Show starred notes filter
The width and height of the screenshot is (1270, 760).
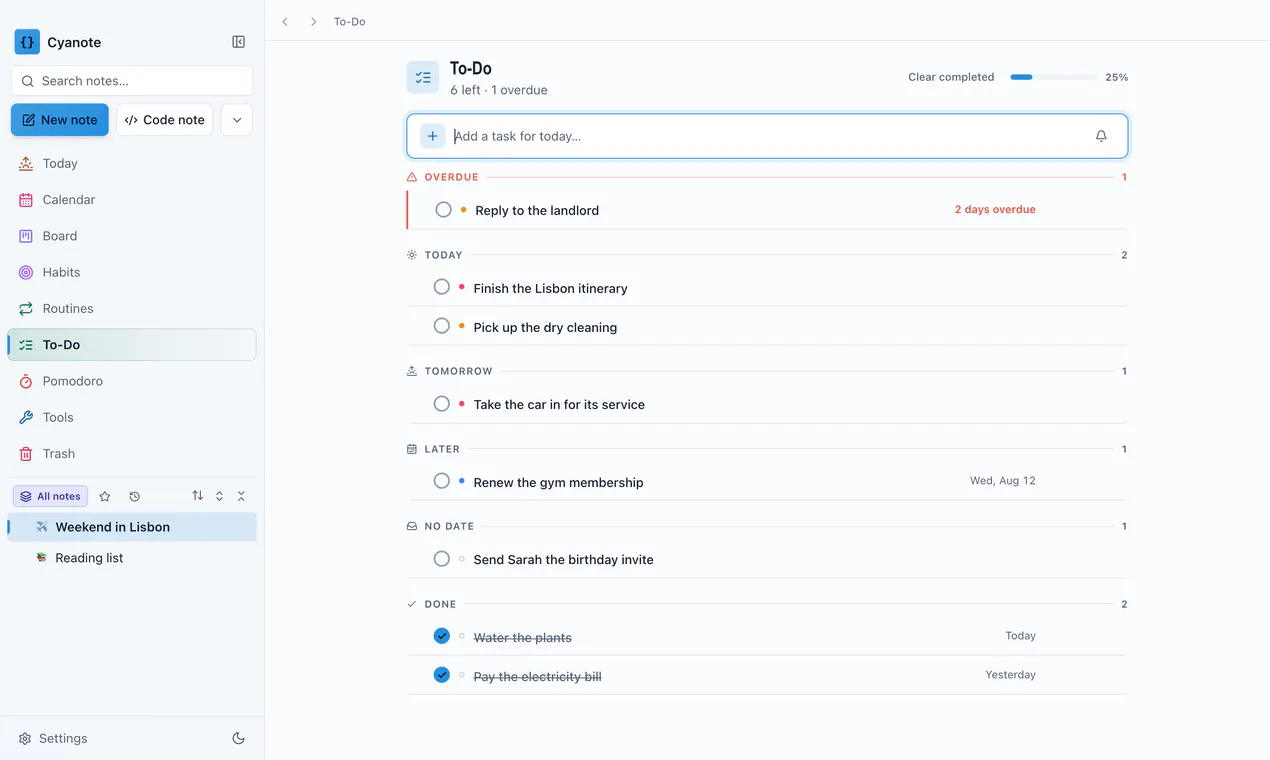[x=105, y=496]
